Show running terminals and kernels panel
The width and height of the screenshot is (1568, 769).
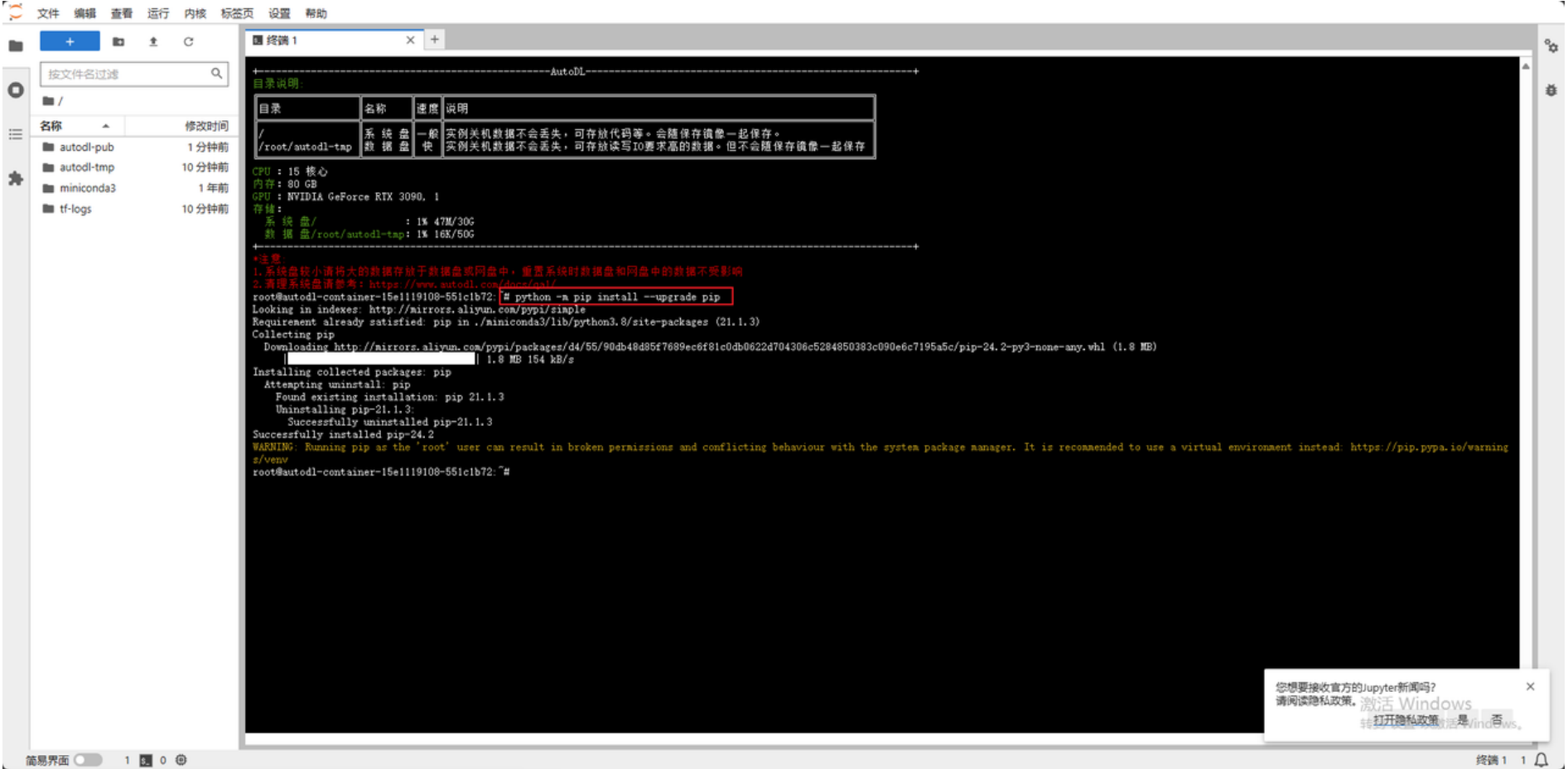tap(16, 89)
